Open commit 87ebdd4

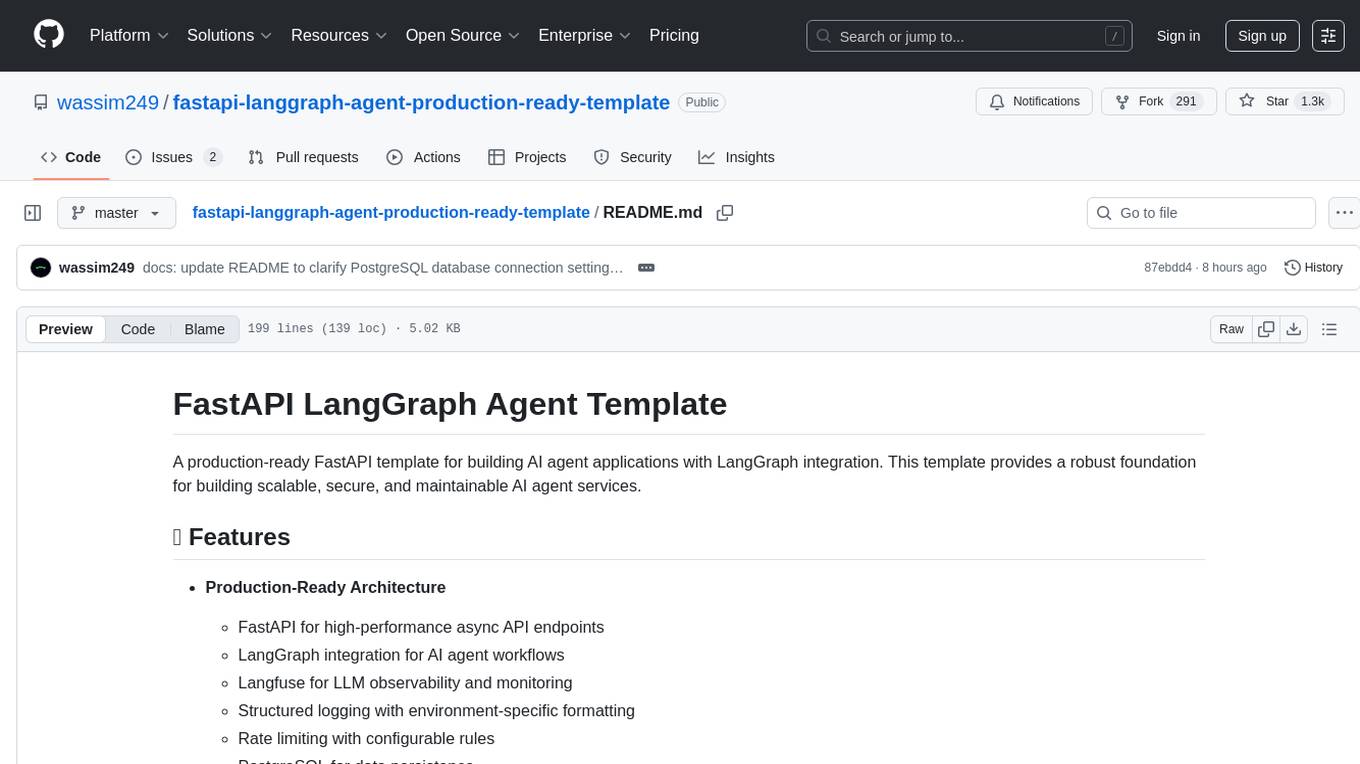[x=1168, y=267]
